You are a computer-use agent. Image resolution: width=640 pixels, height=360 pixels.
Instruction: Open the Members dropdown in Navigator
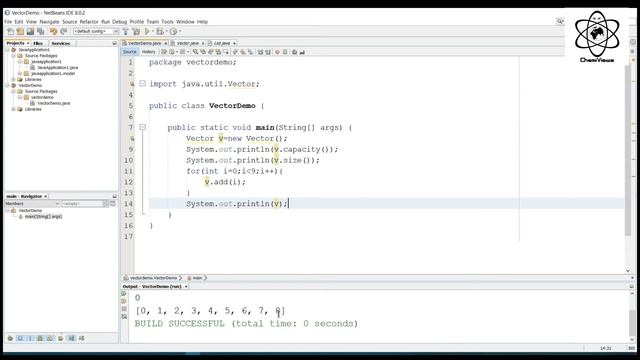click(32, 203)
